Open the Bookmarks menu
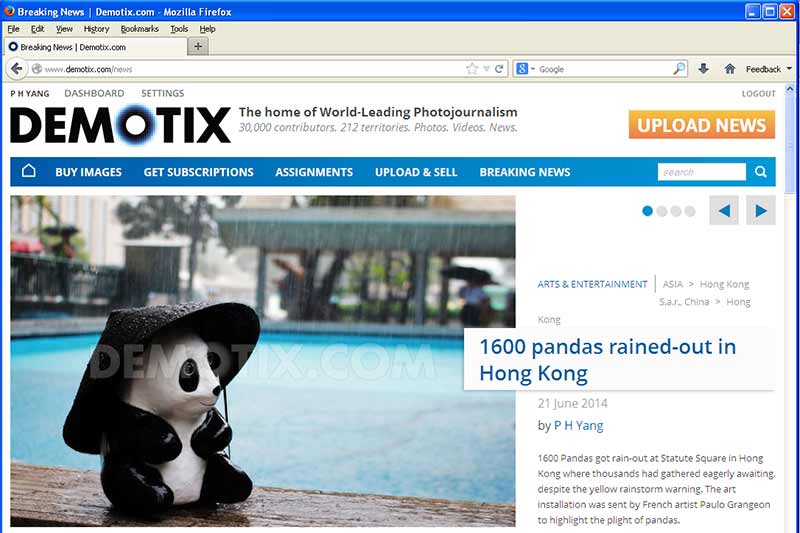The width and height of the screenshot is (800, 533). (139, 29)
